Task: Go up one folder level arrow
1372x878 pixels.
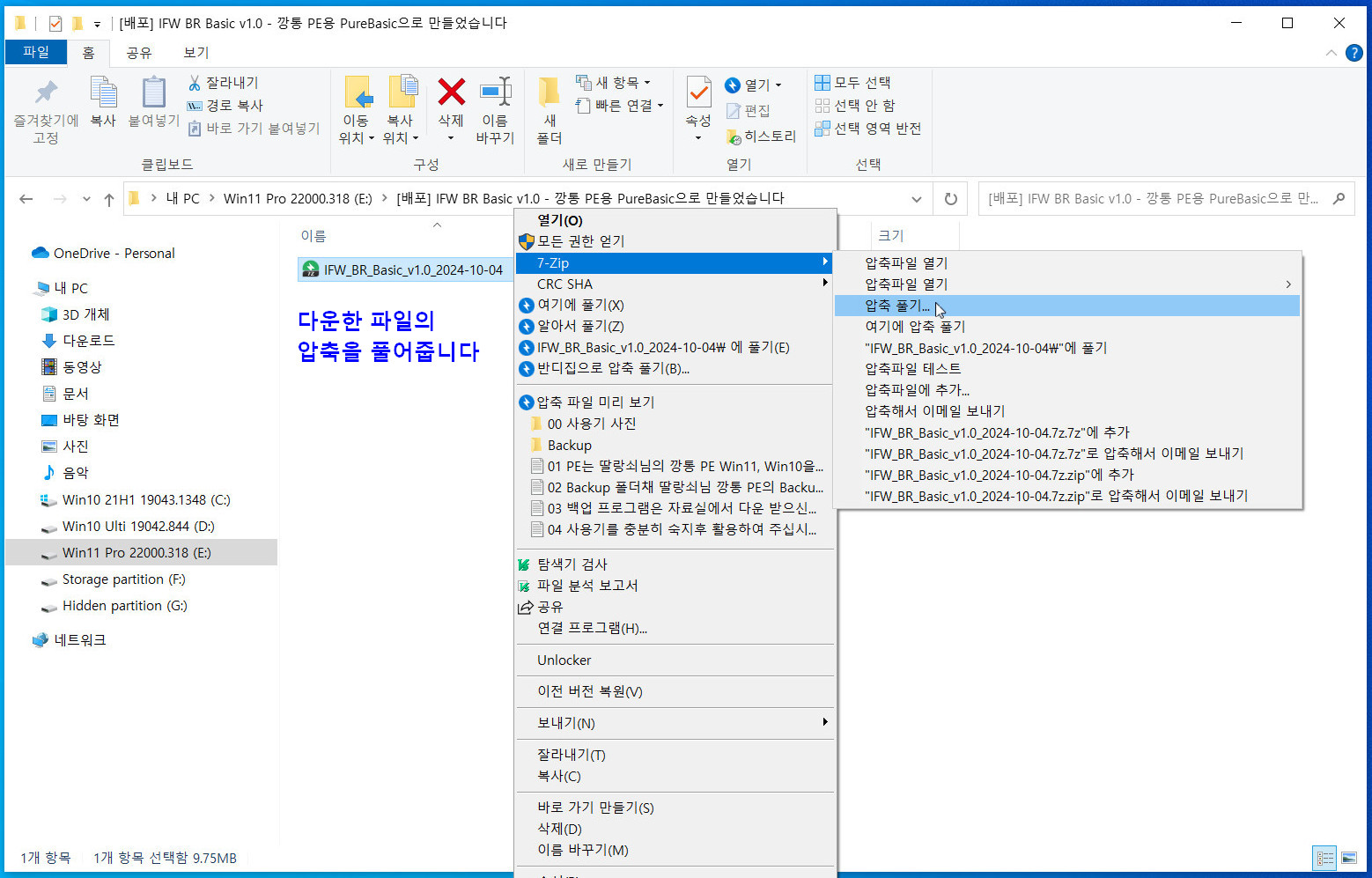Action: (109, 199)
